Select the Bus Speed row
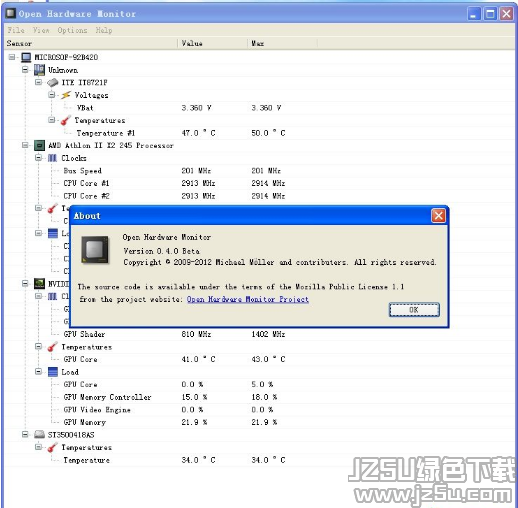This screenshot has width=518, height=508. point(260,171)
